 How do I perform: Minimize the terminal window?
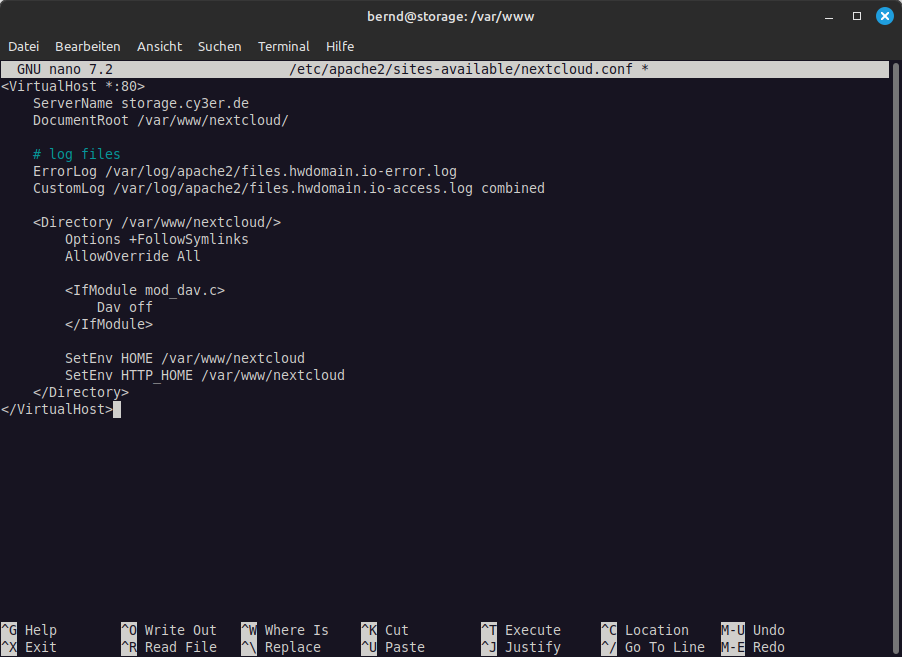(829, 17)
